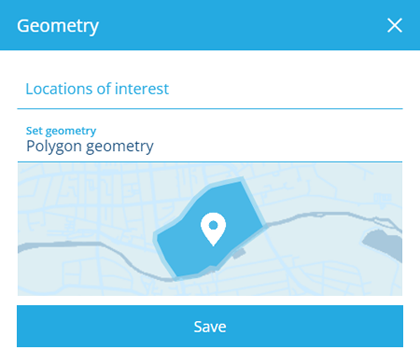This screenshot has height=364, width=420.
Task: Close the Geometry dialog with the X
Action: pos(395,25)
